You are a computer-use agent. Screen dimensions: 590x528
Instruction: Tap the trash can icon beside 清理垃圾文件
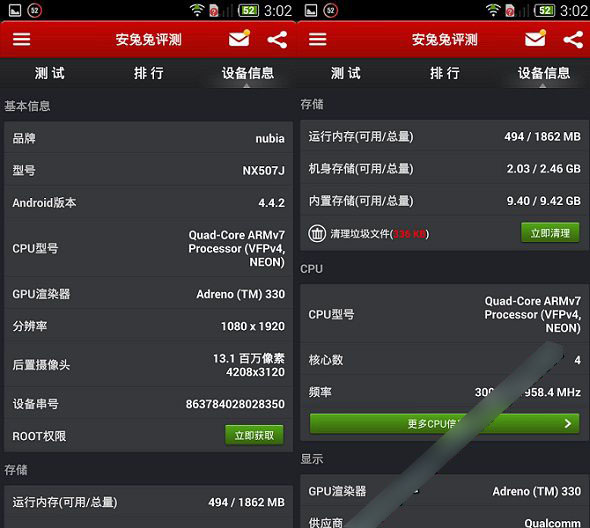317,233
